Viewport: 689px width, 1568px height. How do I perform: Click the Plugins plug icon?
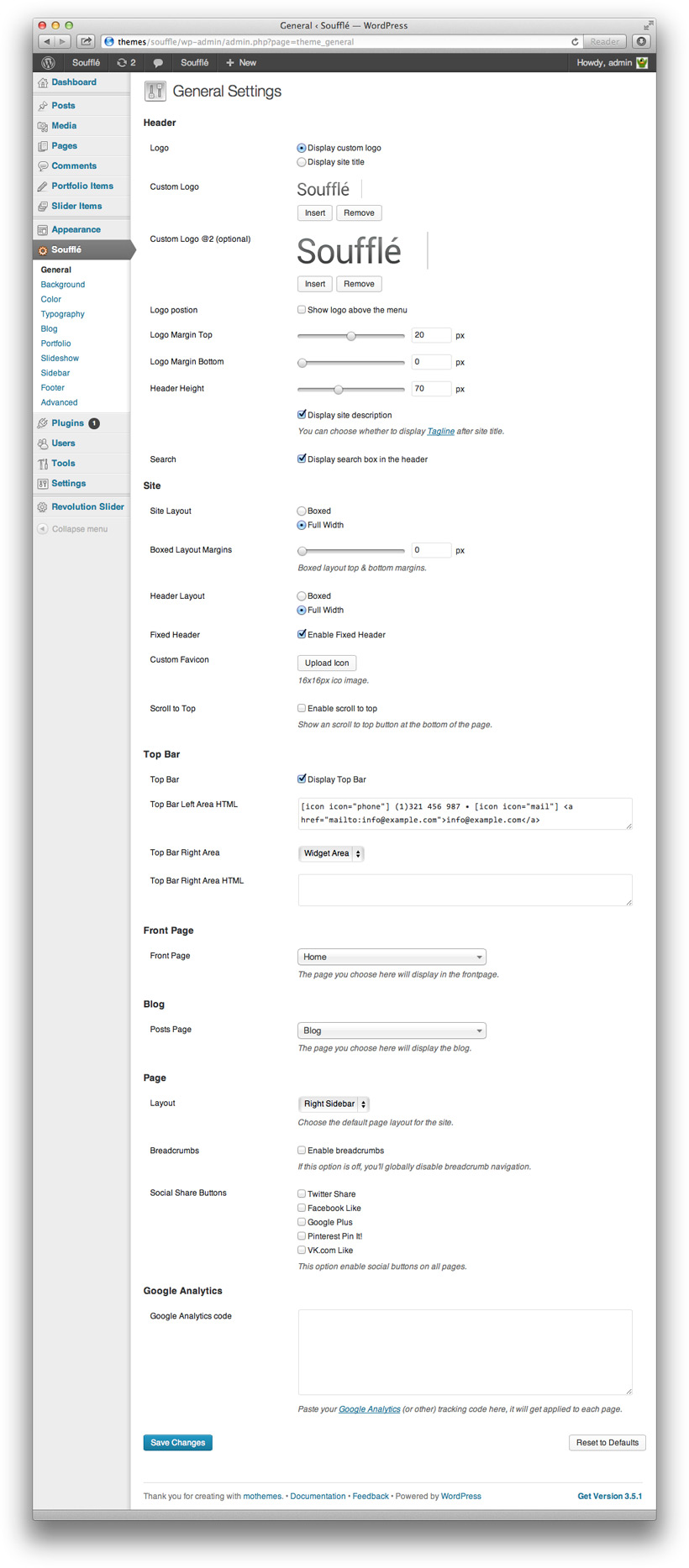43,423
